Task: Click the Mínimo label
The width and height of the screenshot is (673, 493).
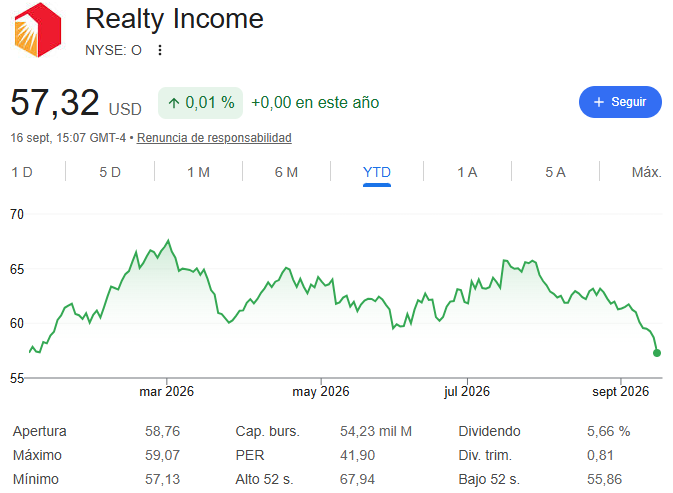Action: tap(36, 479)
